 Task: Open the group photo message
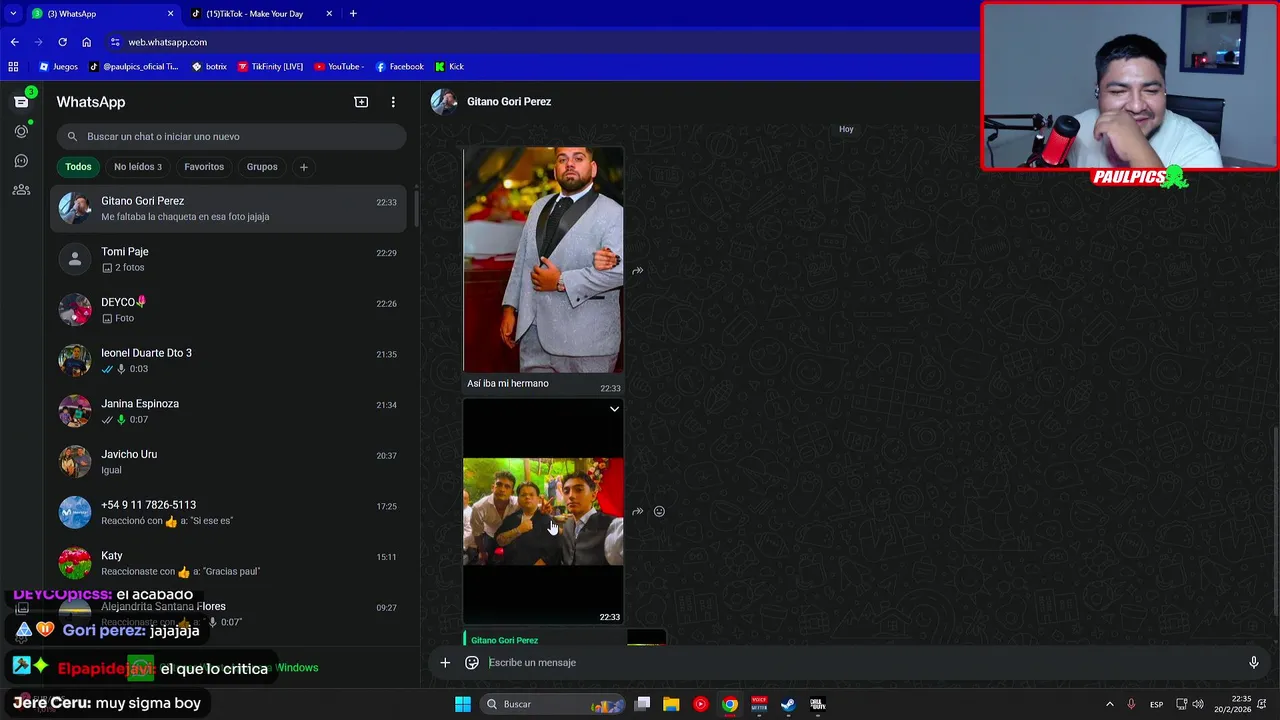click(x=543, y=511)
